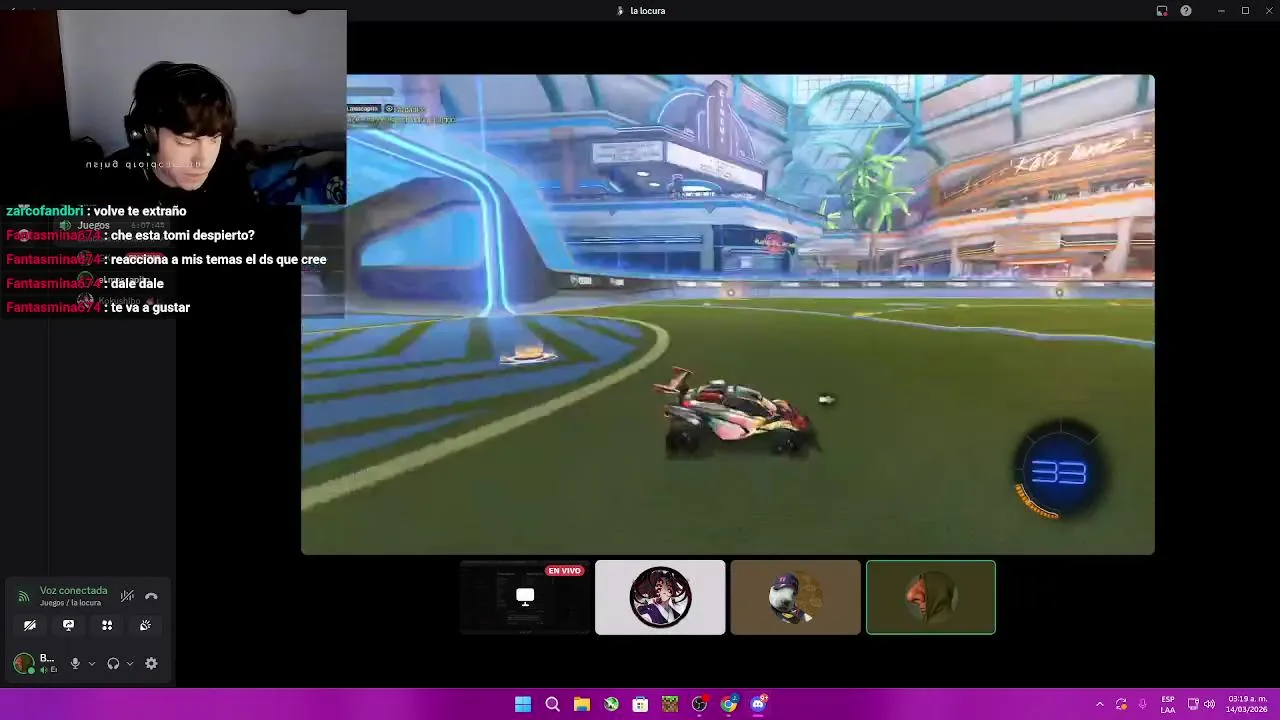The image size is (1280, 720).
Task: Open the soundboard icon
Action: tap(145, 625)
